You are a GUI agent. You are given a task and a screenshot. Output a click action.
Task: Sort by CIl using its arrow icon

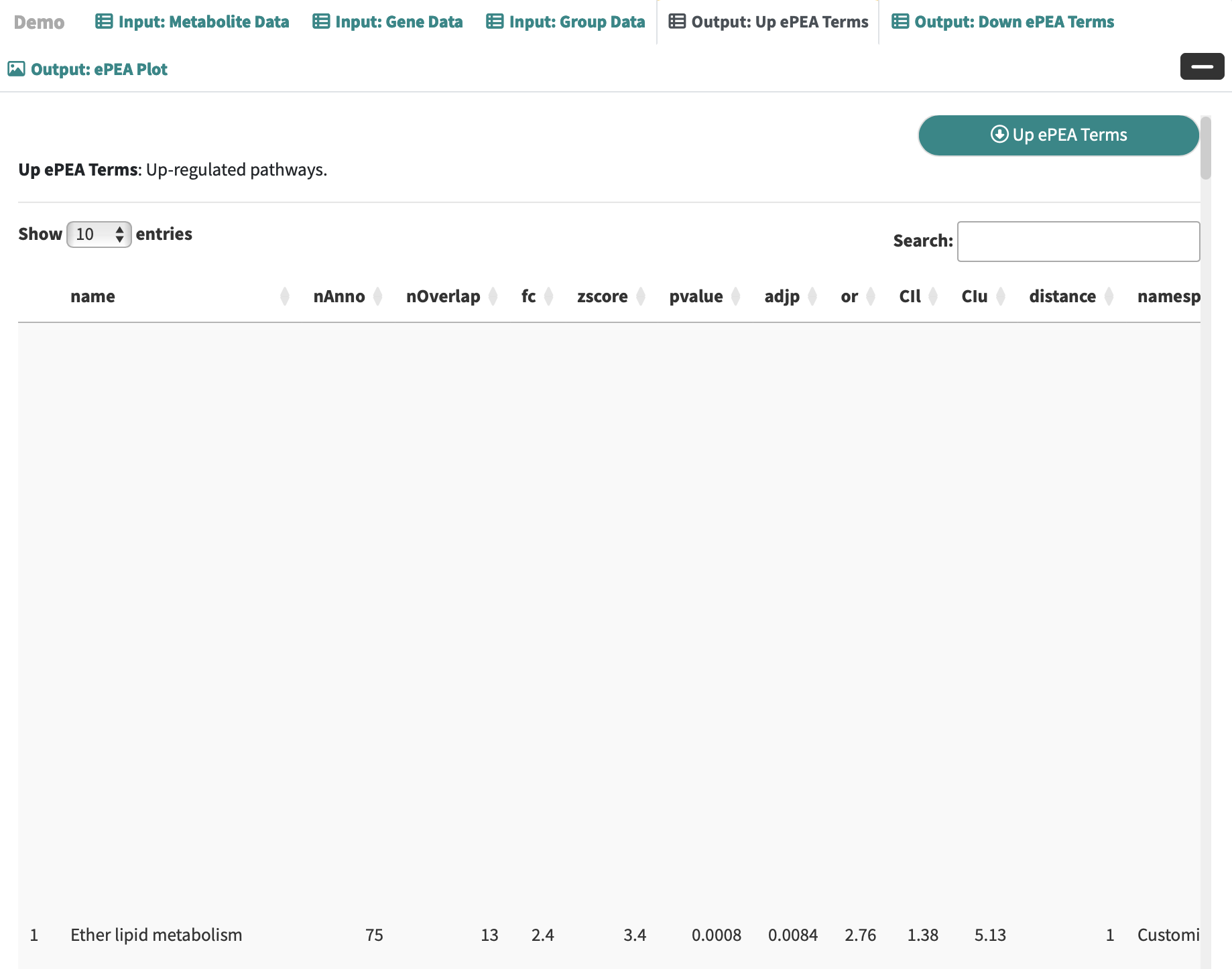(932, 296)
